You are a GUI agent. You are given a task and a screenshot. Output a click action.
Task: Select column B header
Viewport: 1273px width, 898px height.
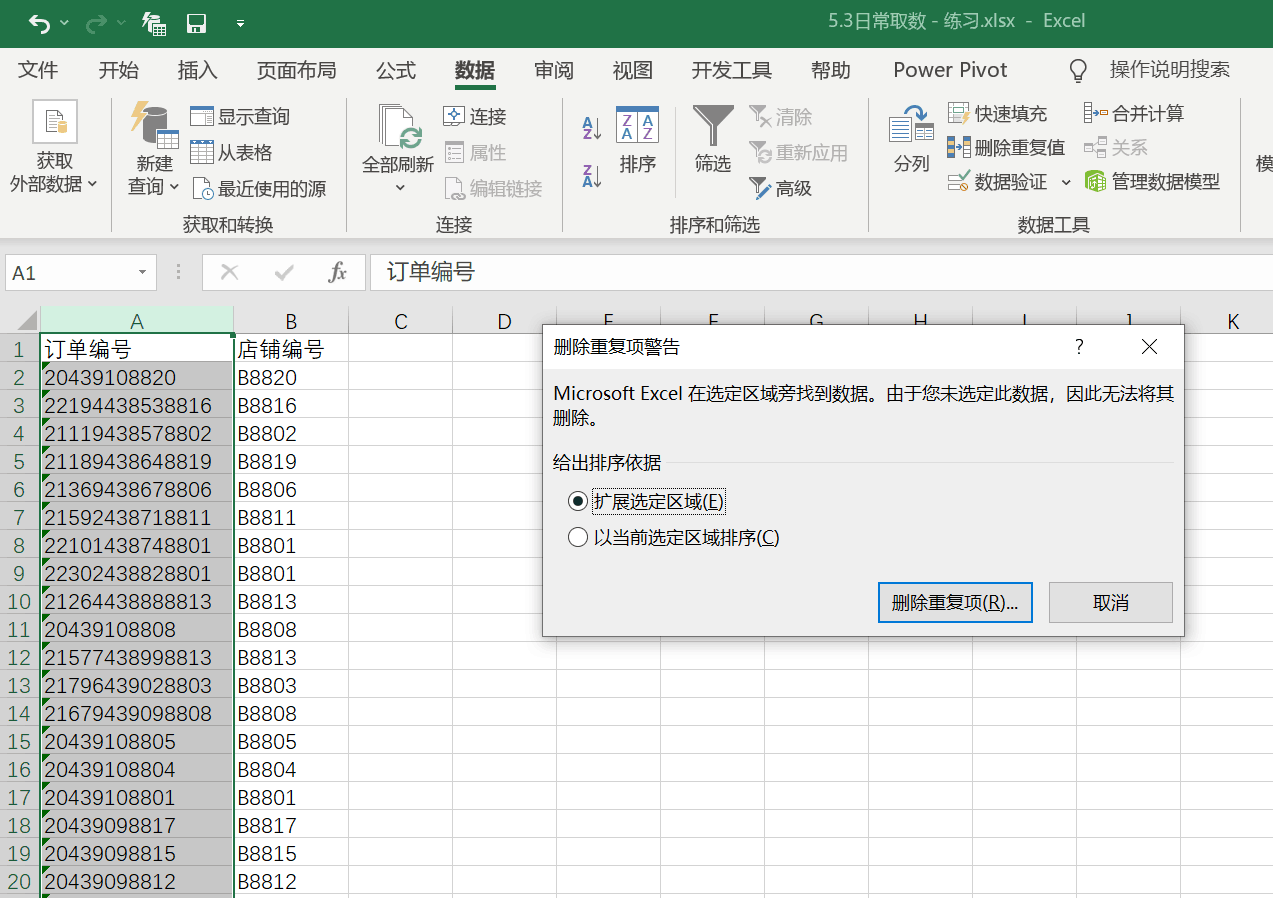(x=291, y=321)
